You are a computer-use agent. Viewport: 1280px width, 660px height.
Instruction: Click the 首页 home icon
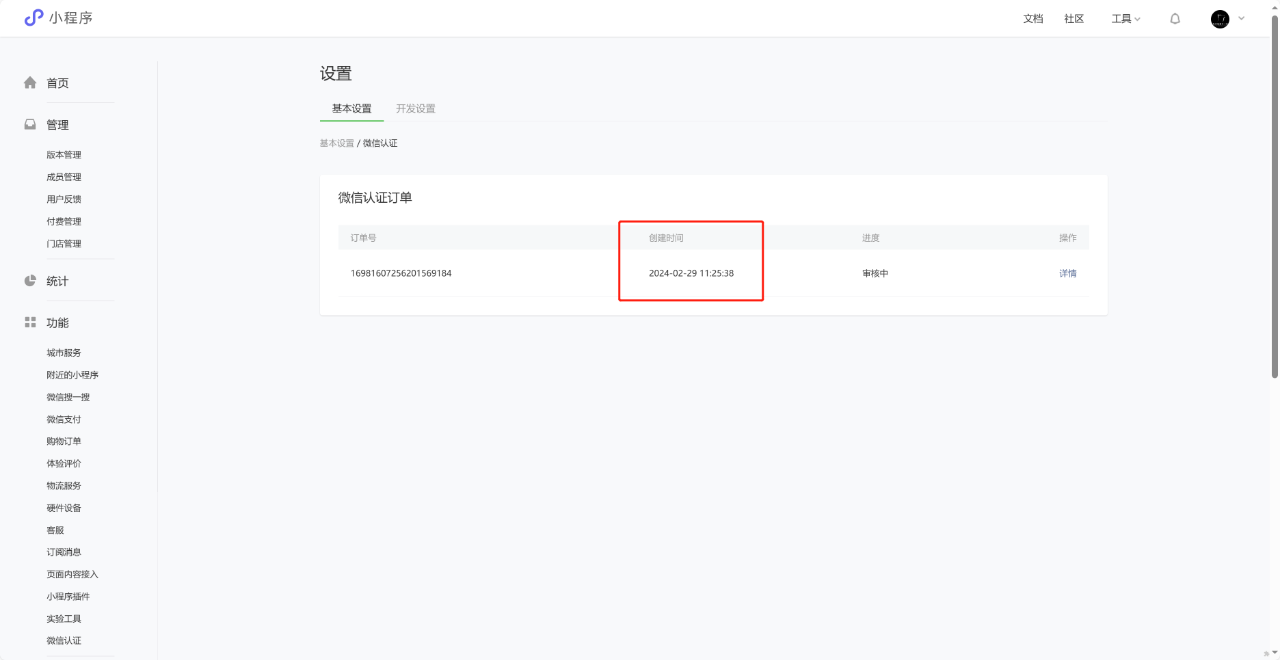point(30,83)
